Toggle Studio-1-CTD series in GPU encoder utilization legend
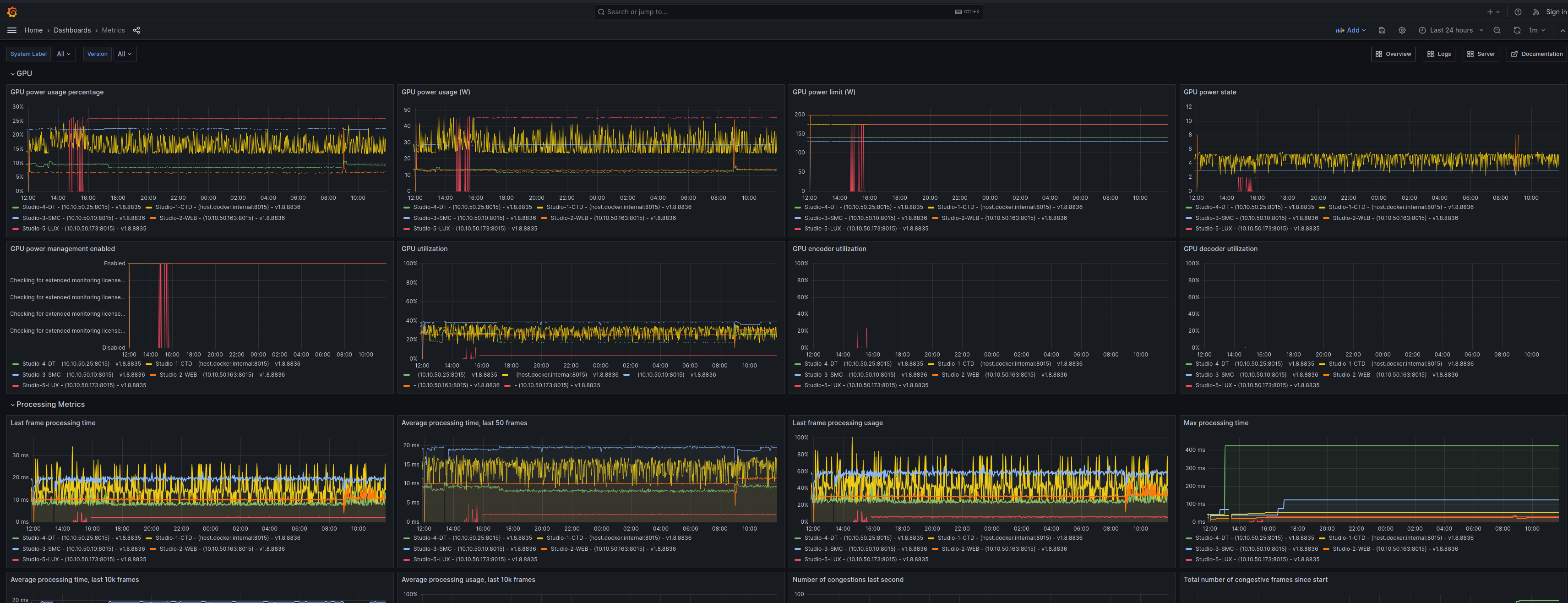Viewport: 1568px width, 603px height. [1010, 364]
